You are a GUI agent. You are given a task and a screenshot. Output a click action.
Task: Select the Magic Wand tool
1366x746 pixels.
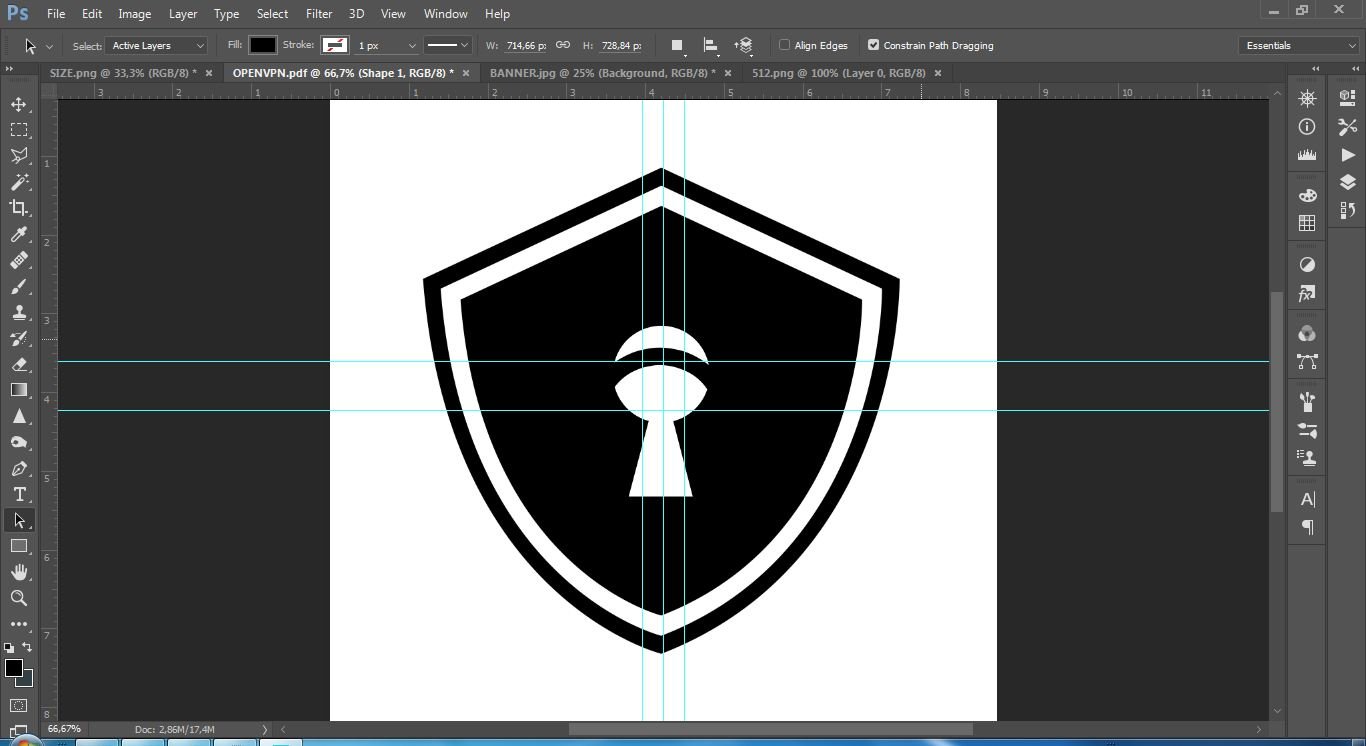click(x=19, y=182)
